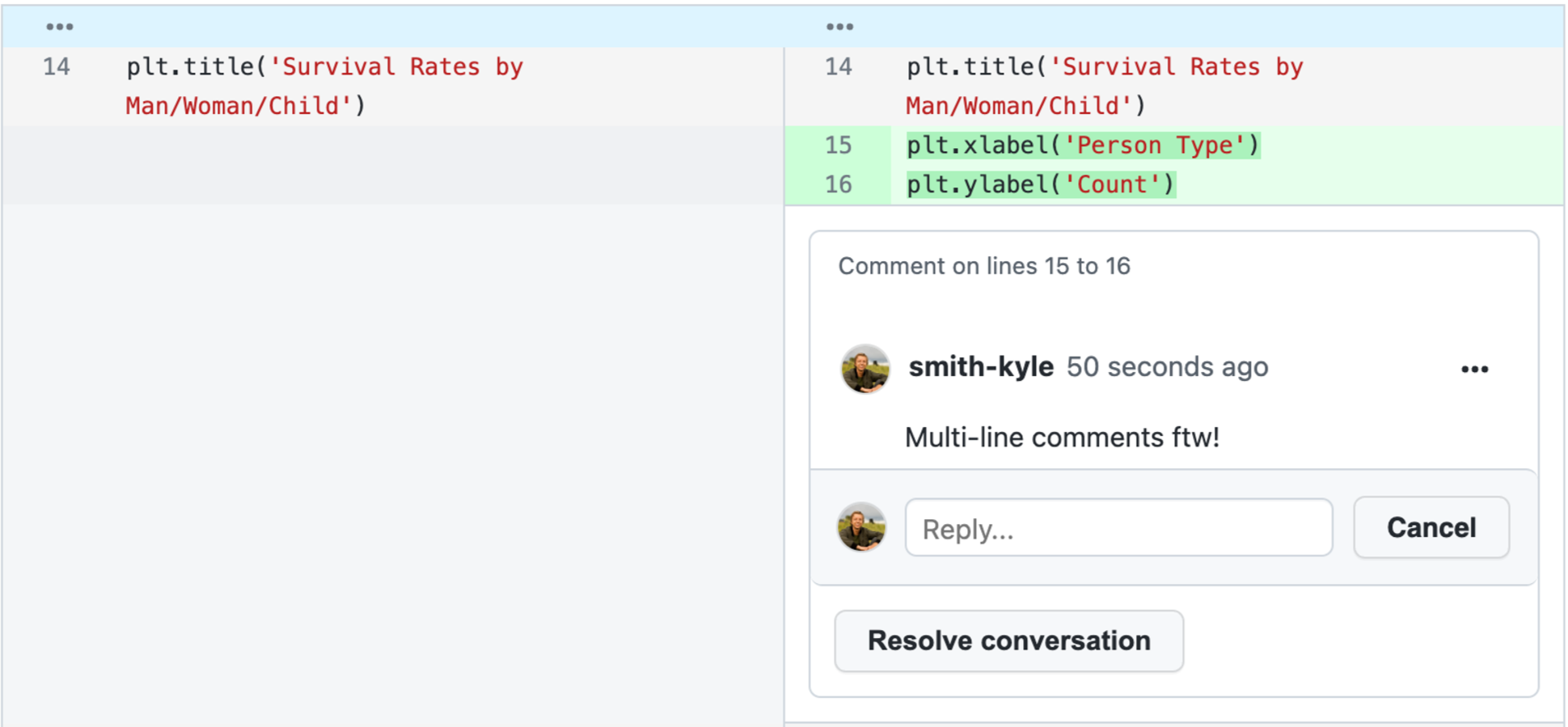
Task: Open the smith-kyle profile username link
Action: 980,367
